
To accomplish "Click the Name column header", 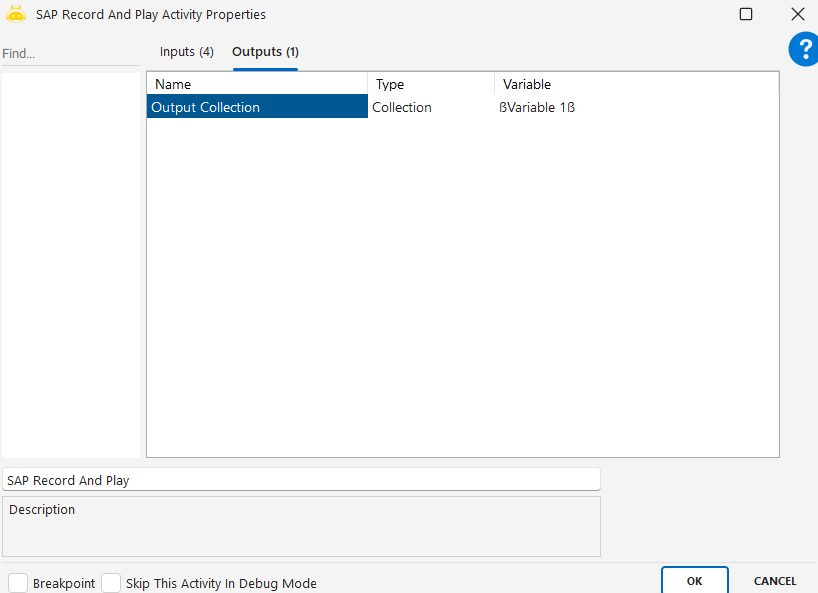I will 257,85.
